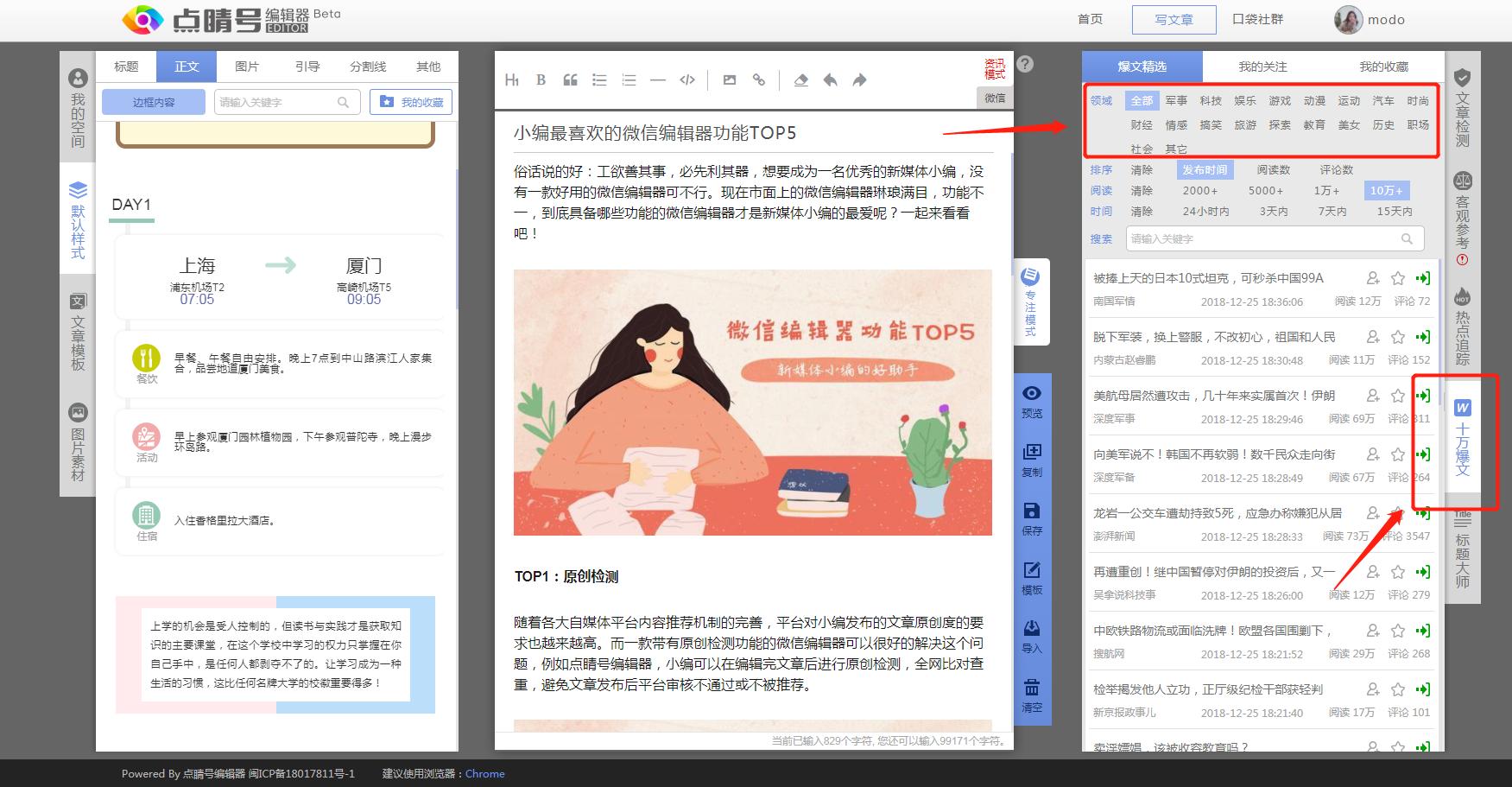Open 我的收藏 in style panel

pyautogui.click(x=411, y=102)
